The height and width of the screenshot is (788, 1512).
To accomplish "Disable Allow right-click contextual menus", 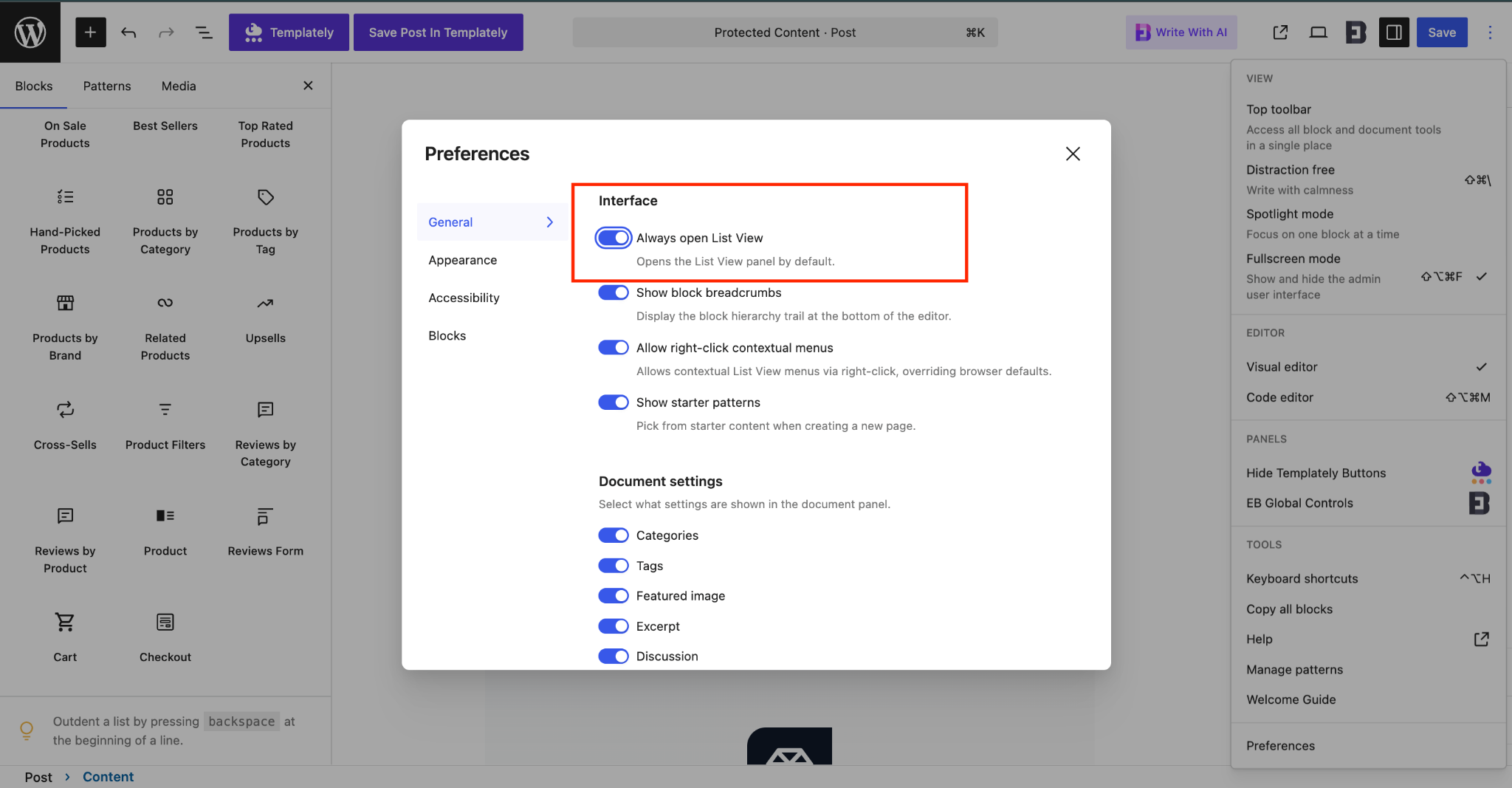I will (x=614, y=348).
